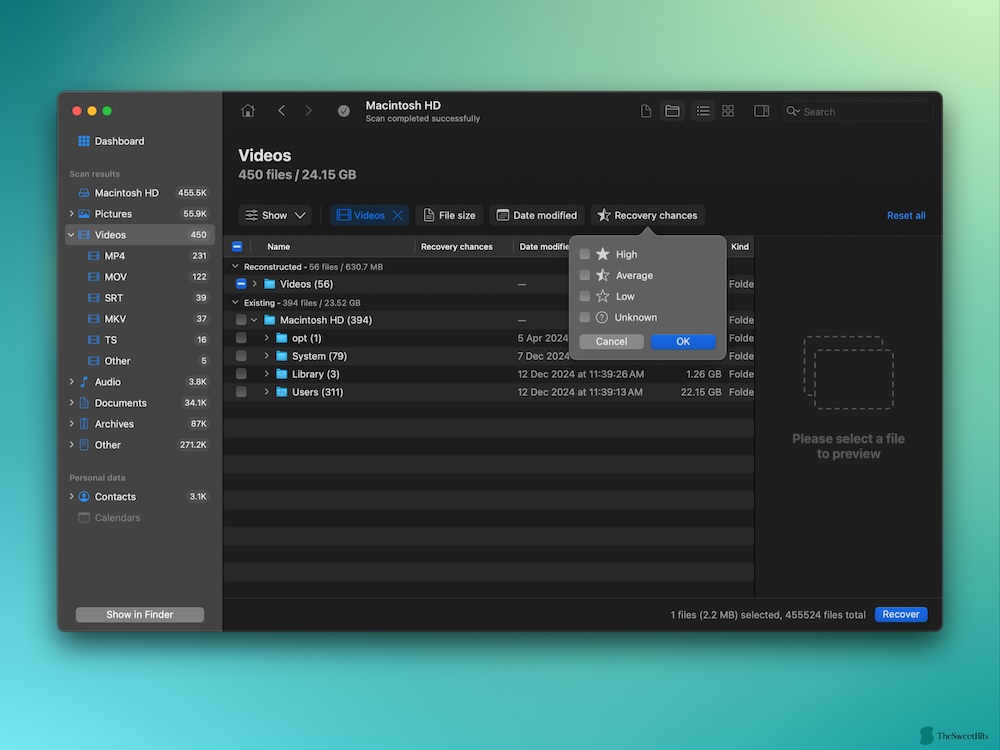This screenshot has width=1000, height=750.
Task: Open the File size filter
Action: pos(449,215)
